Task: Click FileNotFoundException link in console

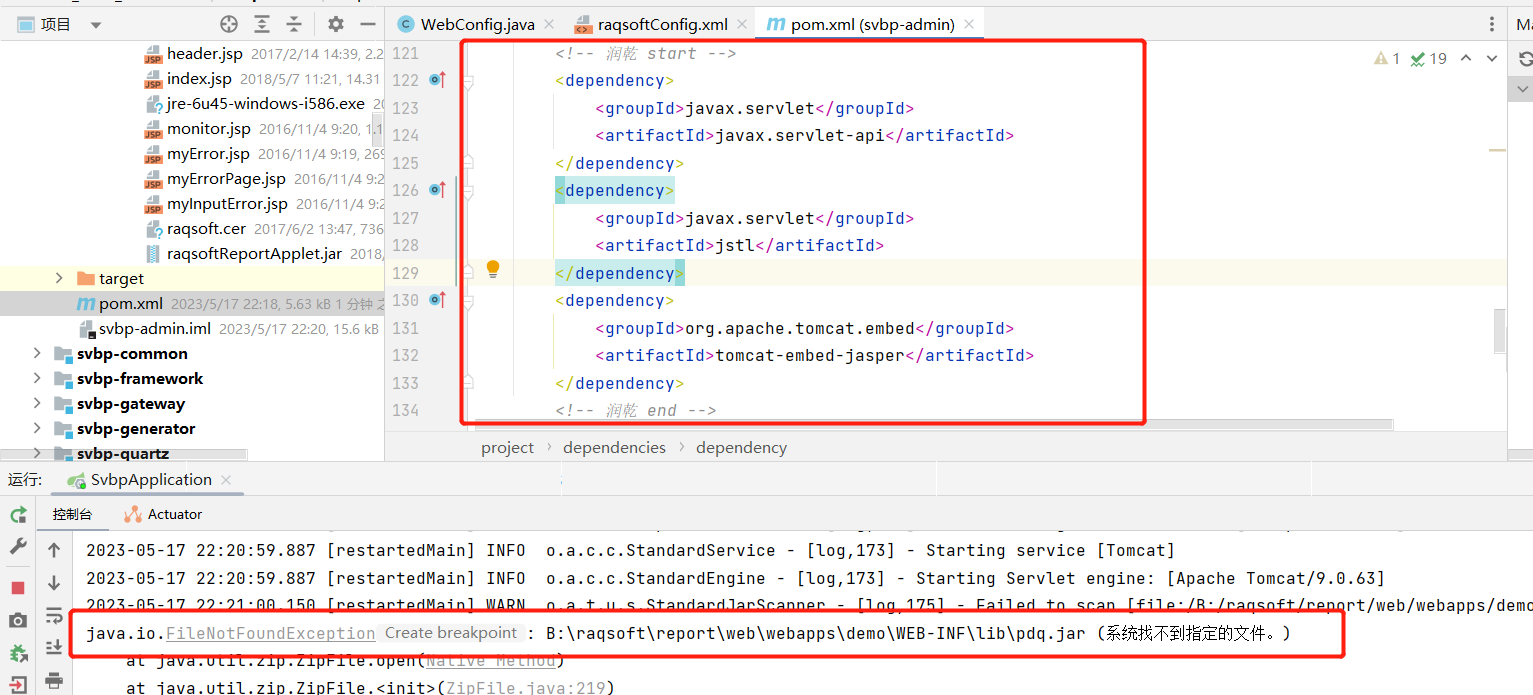Action: click(x=270, y=633)
